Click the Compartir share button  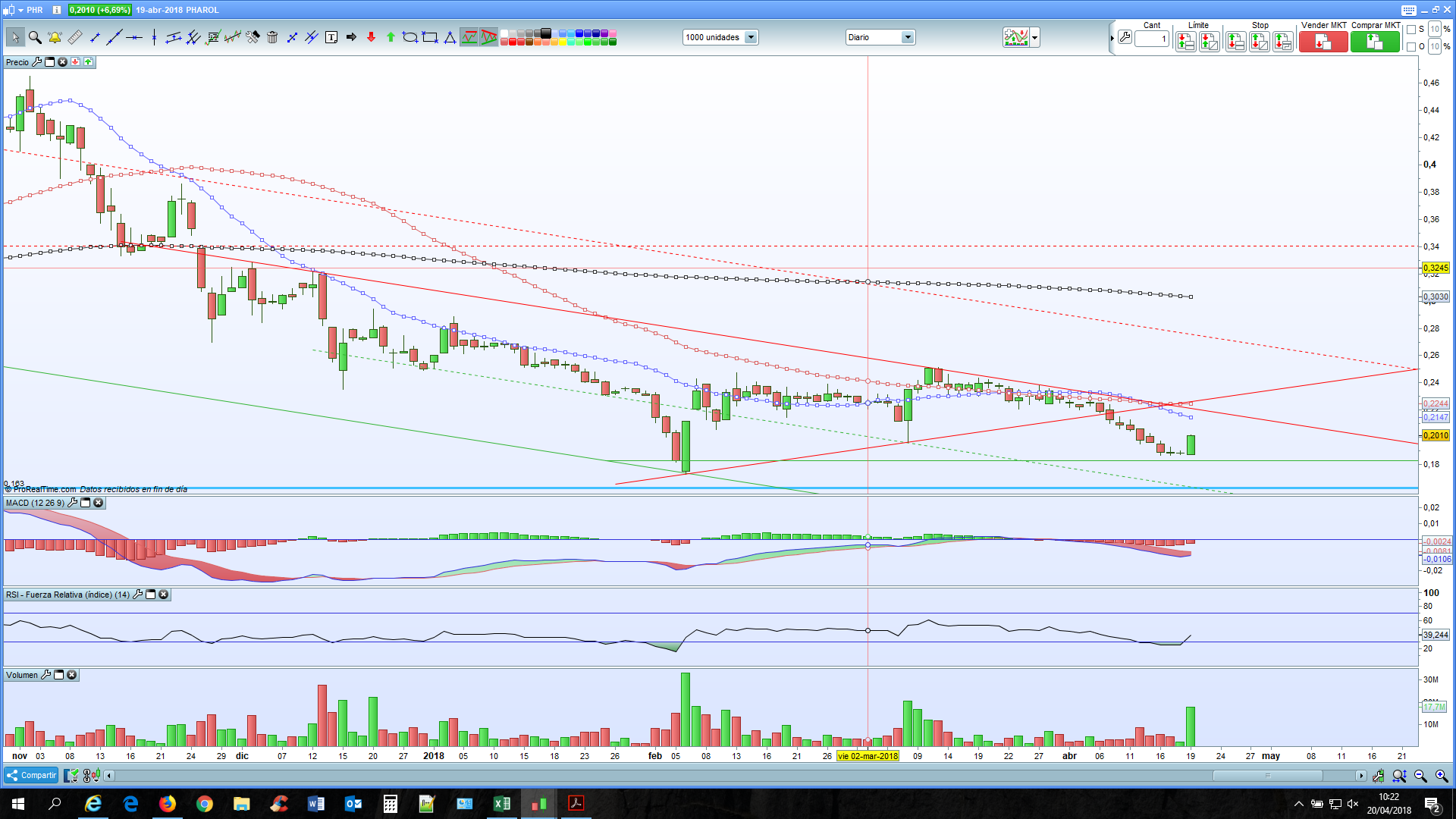(32, 775)
